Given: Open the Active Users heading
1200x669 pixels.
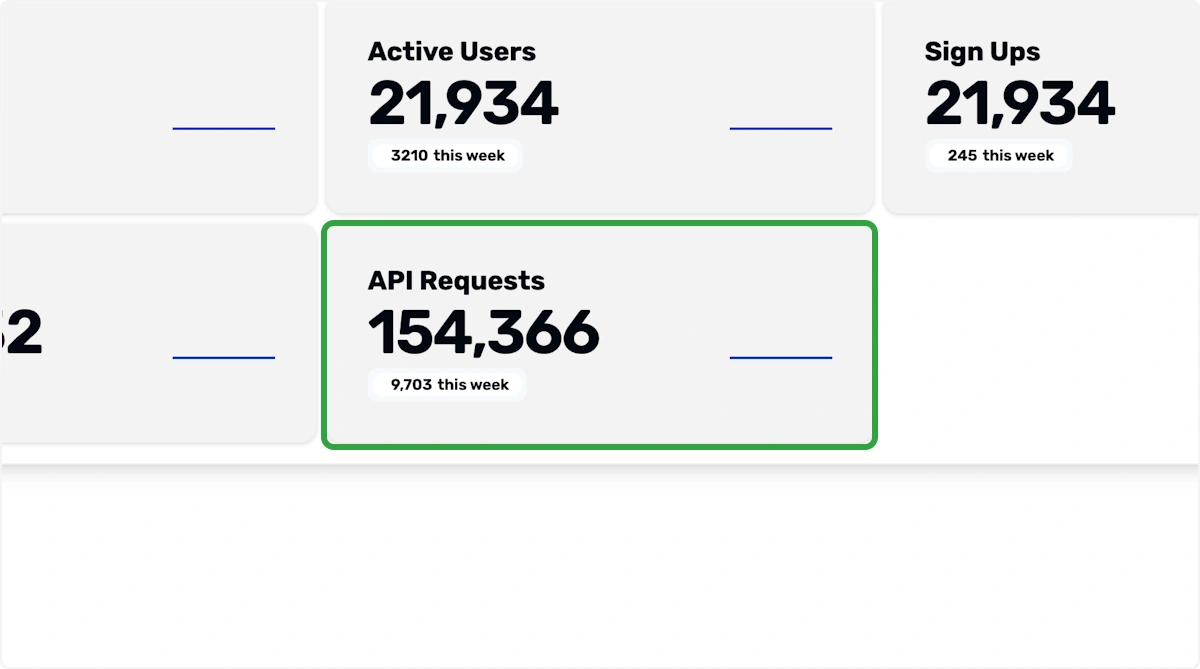Looking at the screenshot, I should coord(452,52).
